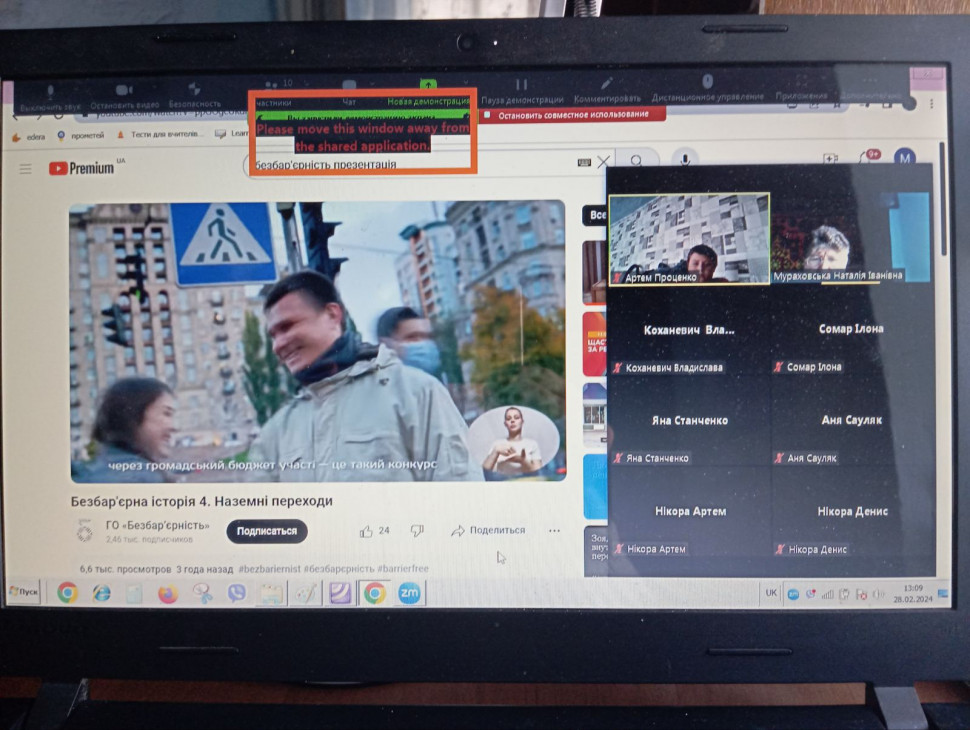The image size is (970, 730).
Task: Select Артем Проценко's video tile
Action: click(x=689, y=239)
